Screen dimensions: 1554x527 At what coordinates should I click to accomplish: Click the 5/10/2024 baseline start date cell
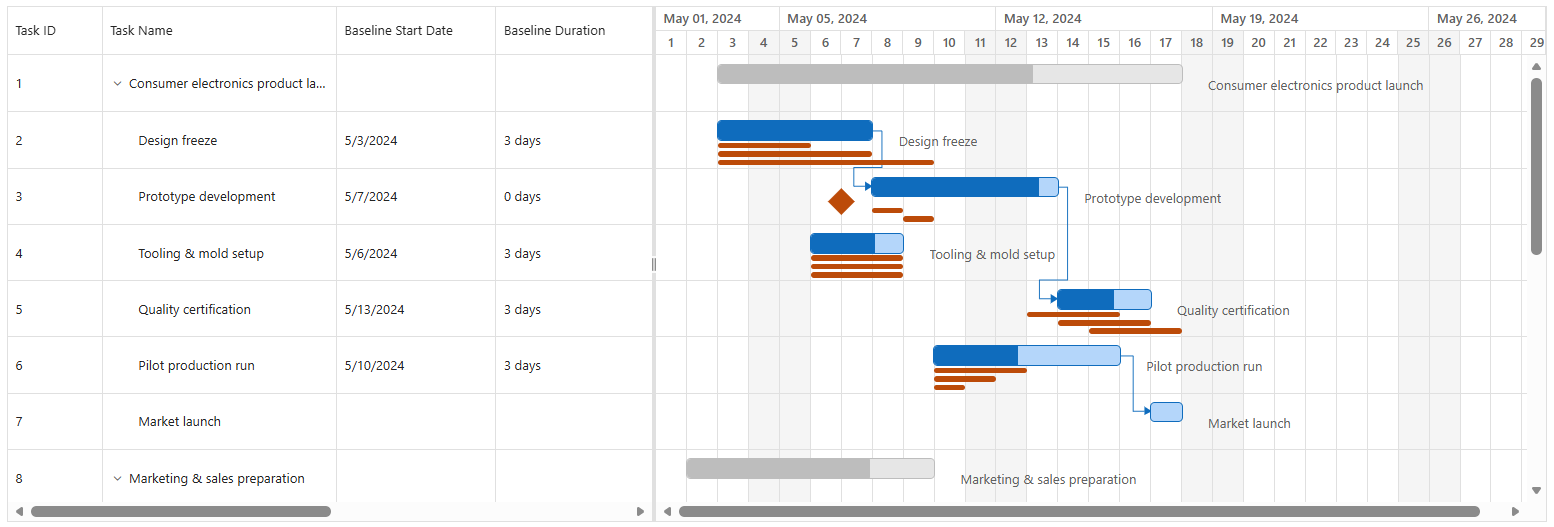(416, 366)
